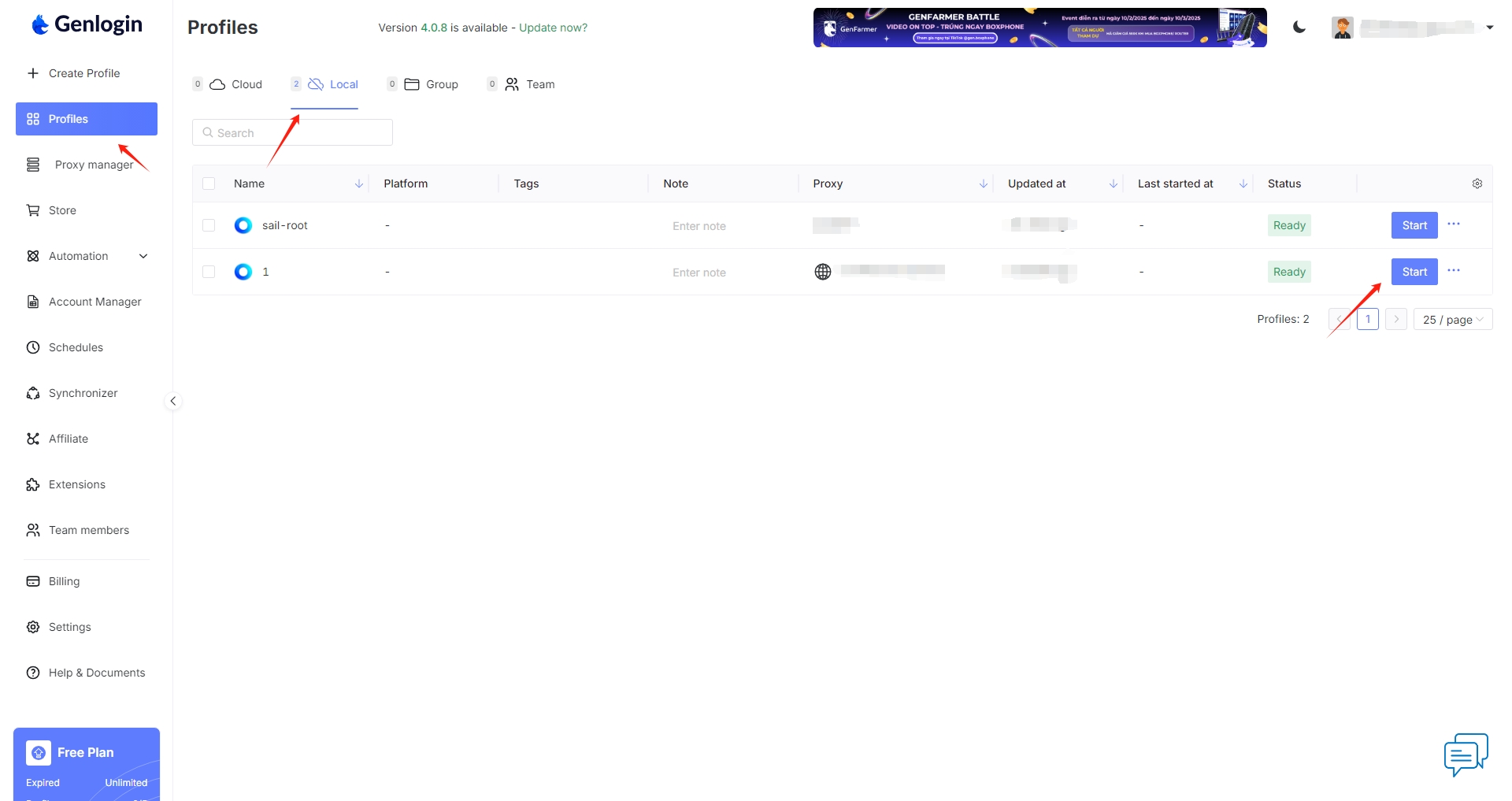Start the sail-root profile
Screen dimensions: 1512x801
[1414, 225]
